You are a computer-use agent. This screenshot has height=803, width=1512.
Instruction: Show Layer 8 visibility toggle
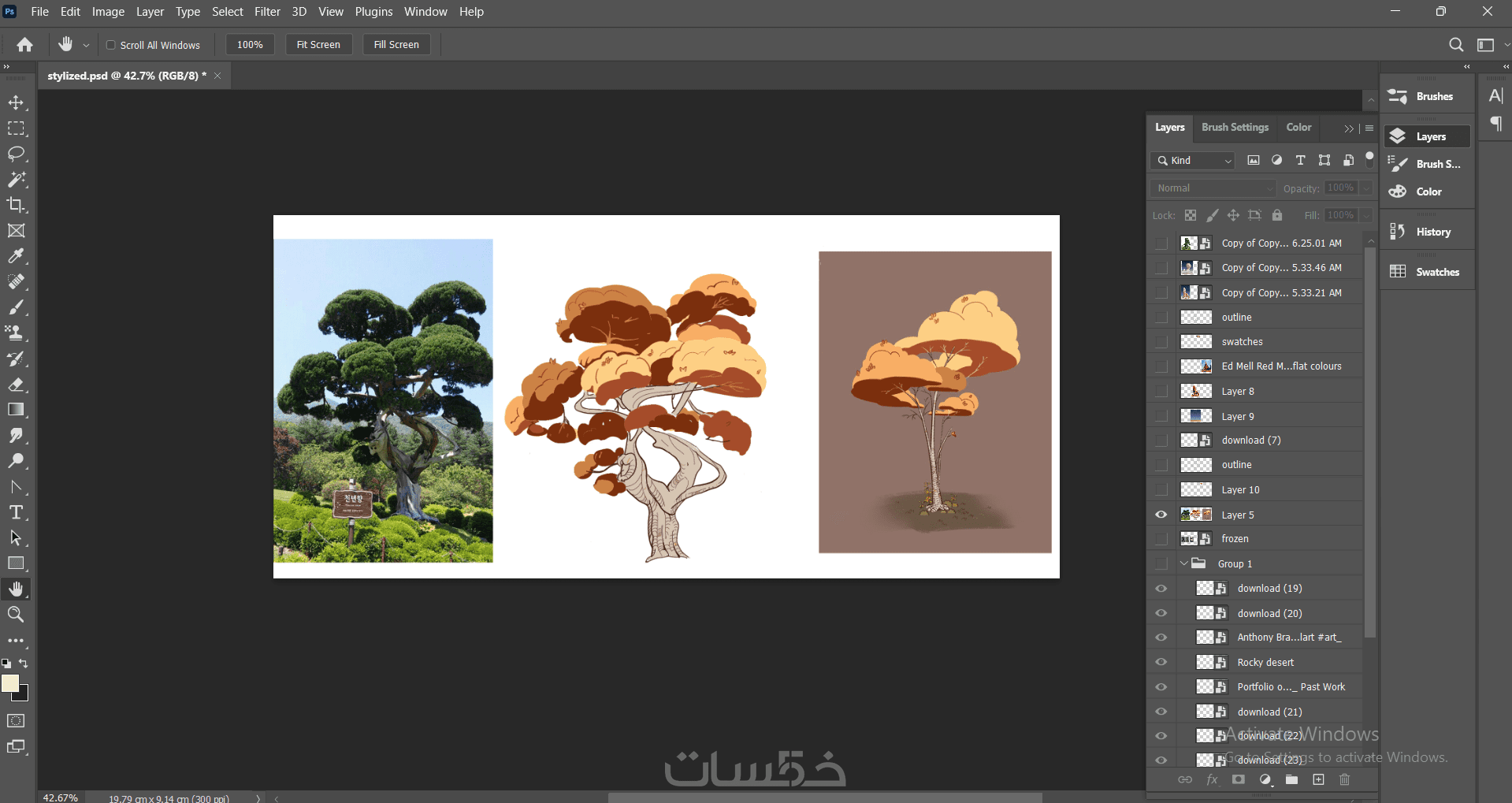(1161, 391)
